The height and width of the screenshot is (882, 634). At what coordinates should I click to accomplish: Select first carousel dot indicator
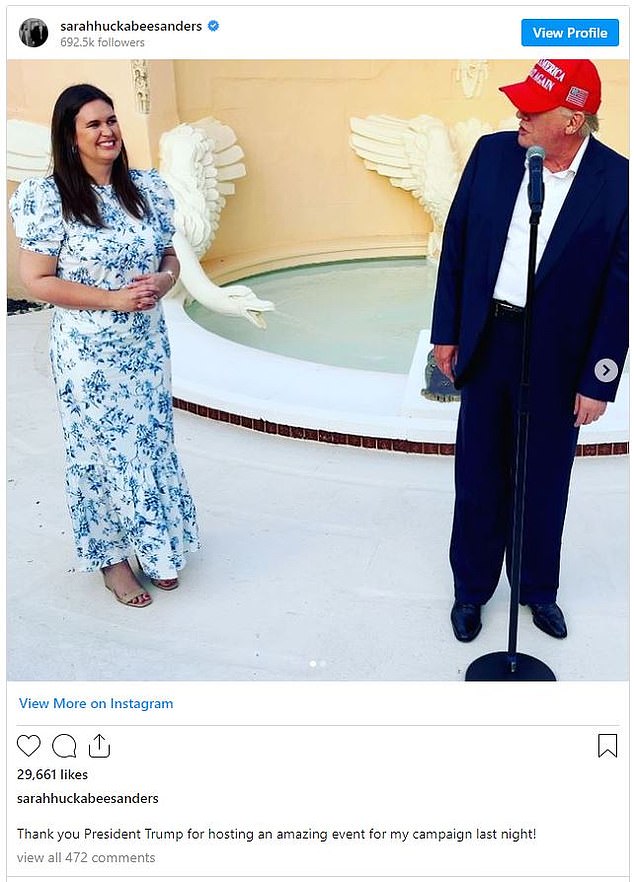click(313, 664)
